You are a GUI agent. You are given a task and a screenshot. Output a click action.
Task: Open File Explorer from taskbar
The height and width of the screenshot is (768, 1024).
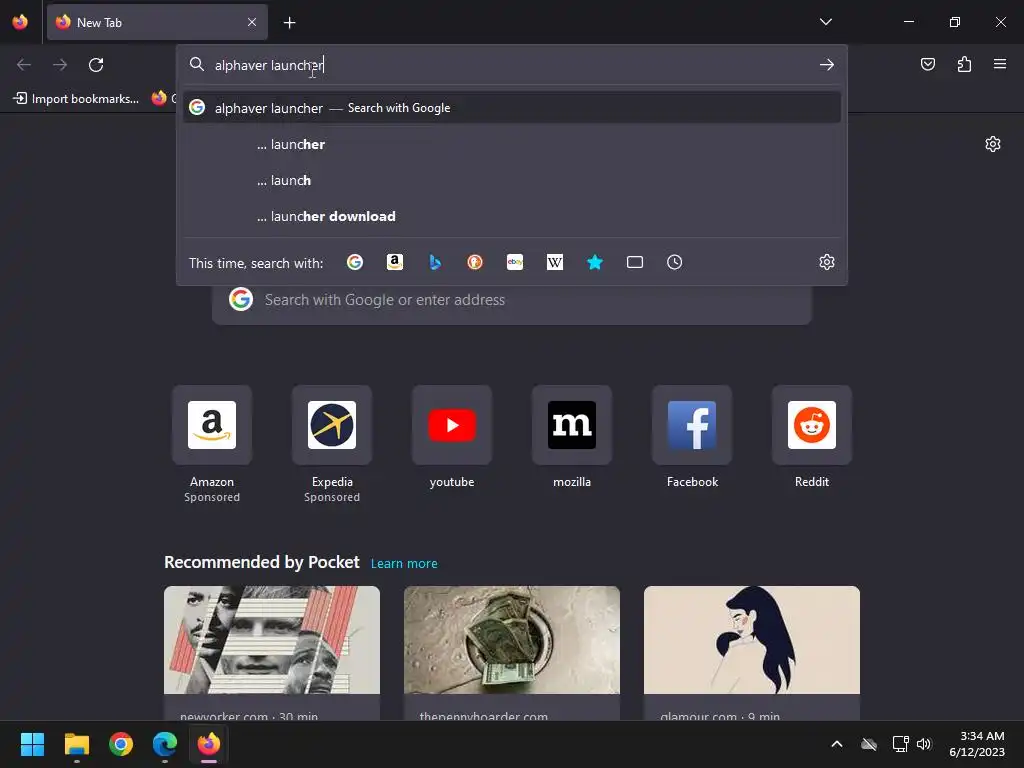[x=76, y=744]
